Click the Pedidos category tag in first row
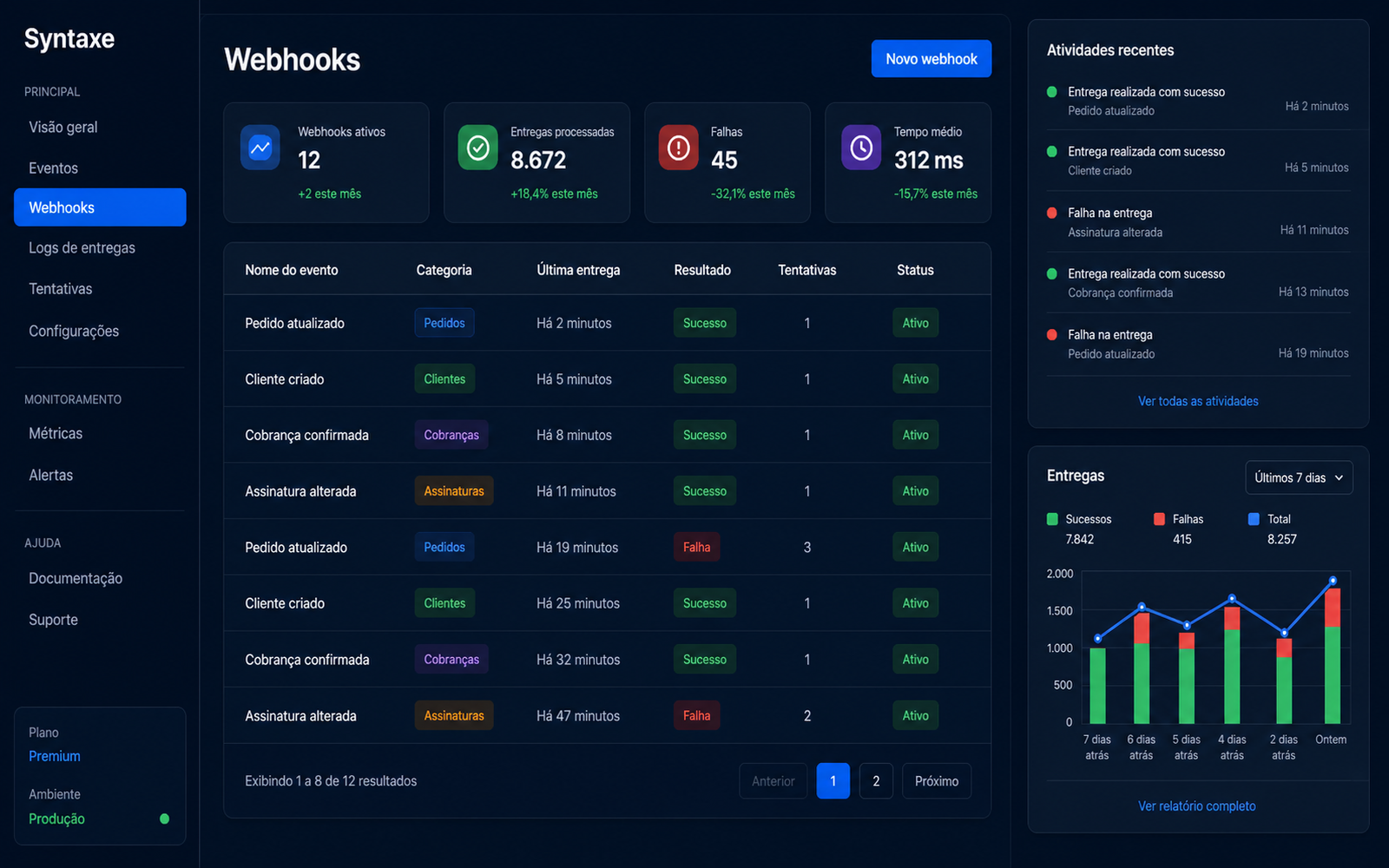Viewport: 1389px width, 868px height. pyautogui.click(x=444, y=323)
